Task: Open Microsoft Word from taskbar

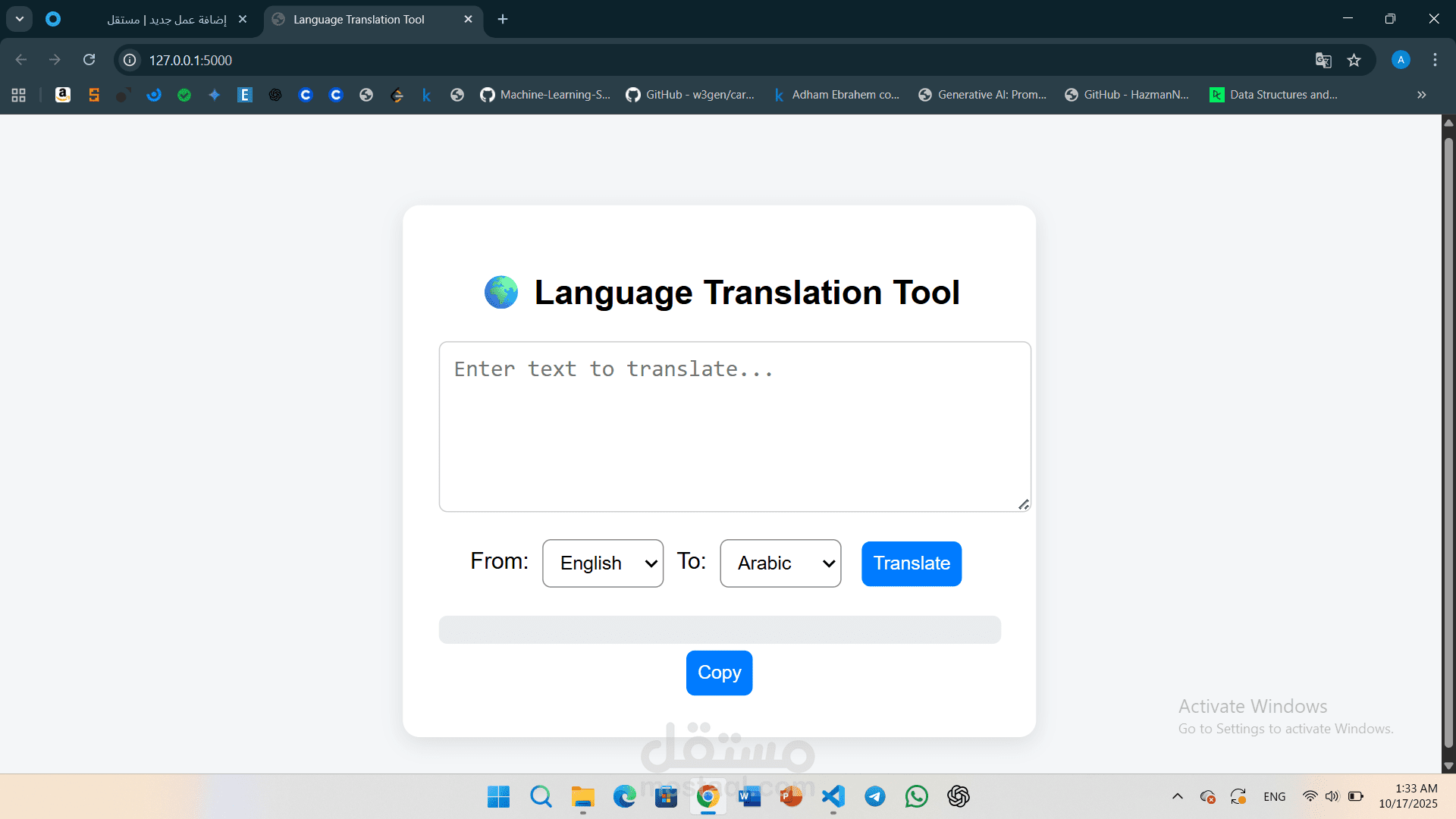Action: coord(750,796)
